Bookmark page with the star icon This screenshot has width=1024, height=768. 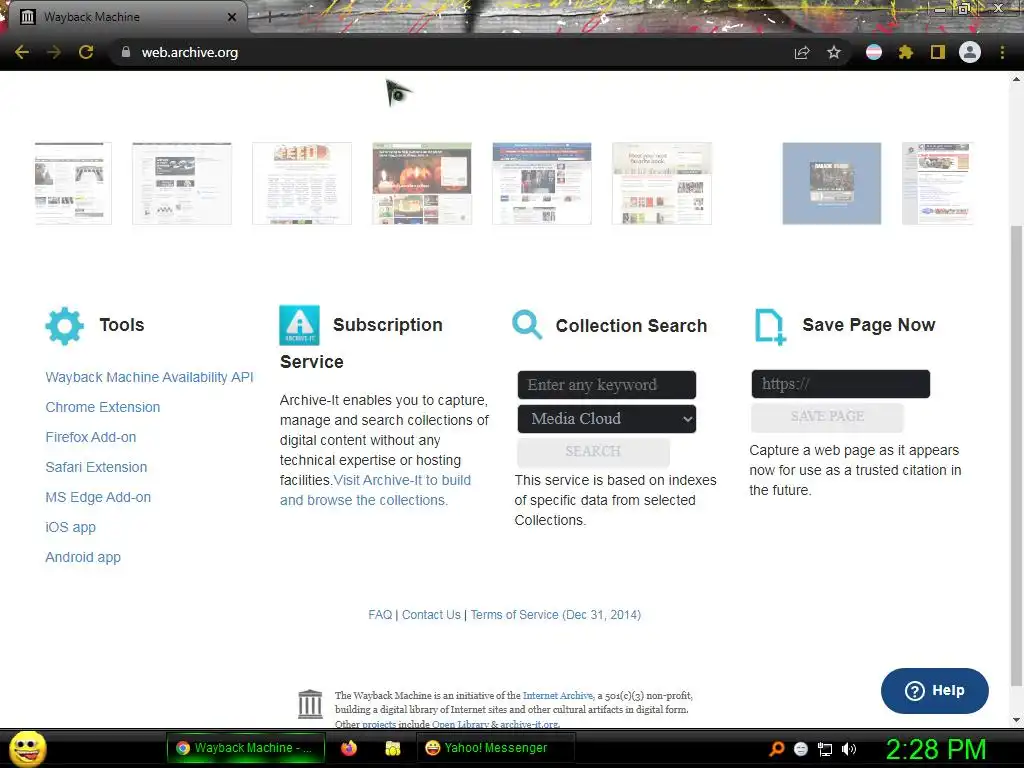(834, 52)
